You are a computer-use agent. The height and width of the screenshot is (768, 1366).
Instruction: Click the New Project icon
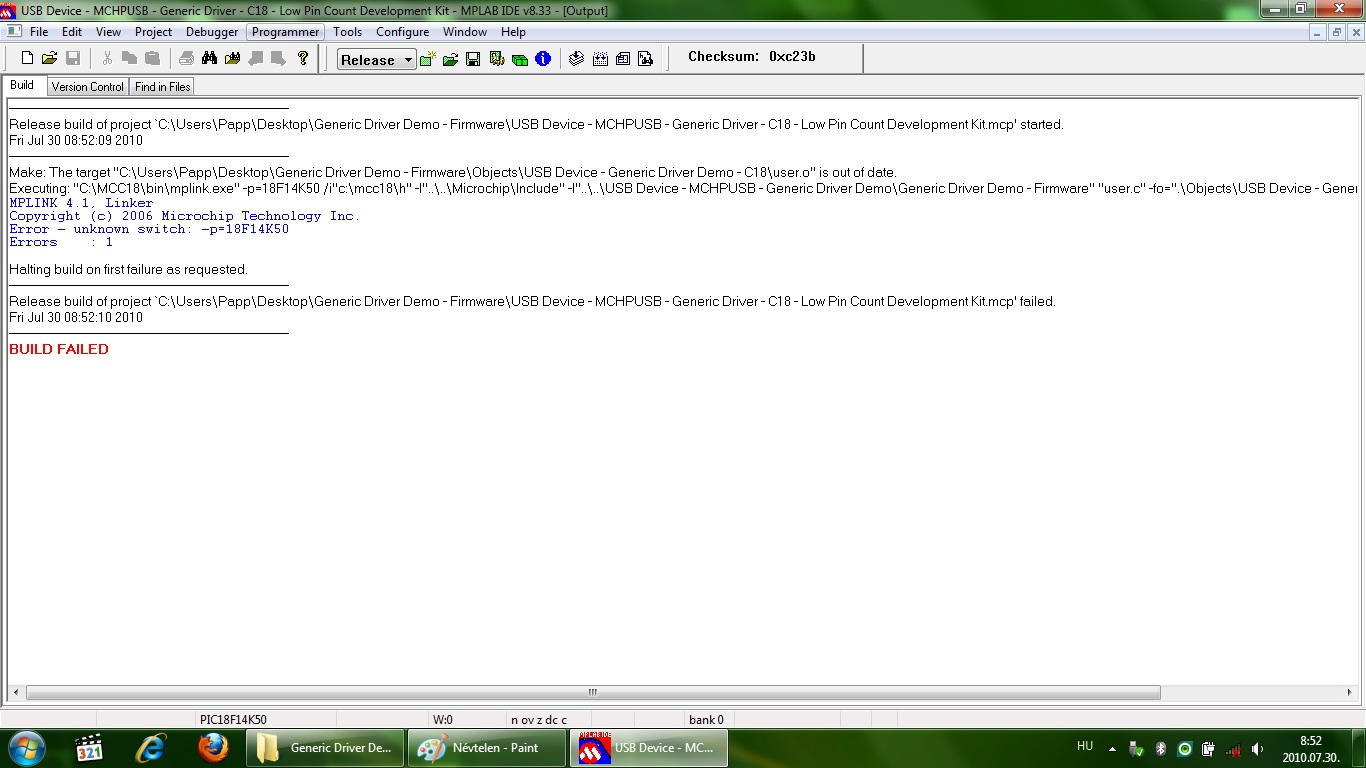[428, 59]
